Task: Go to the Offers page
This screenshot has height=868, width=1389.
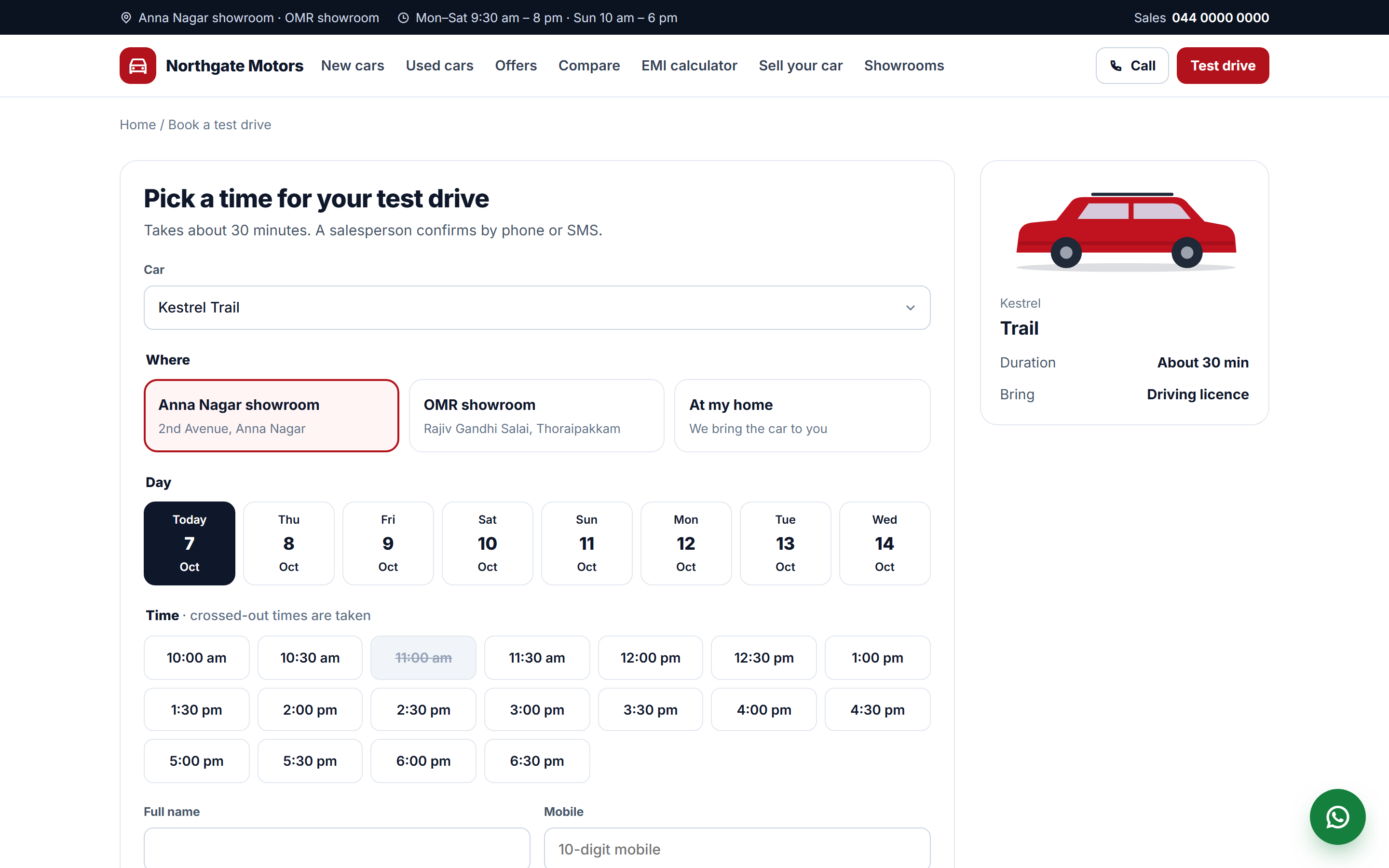Action: [516, 66]
